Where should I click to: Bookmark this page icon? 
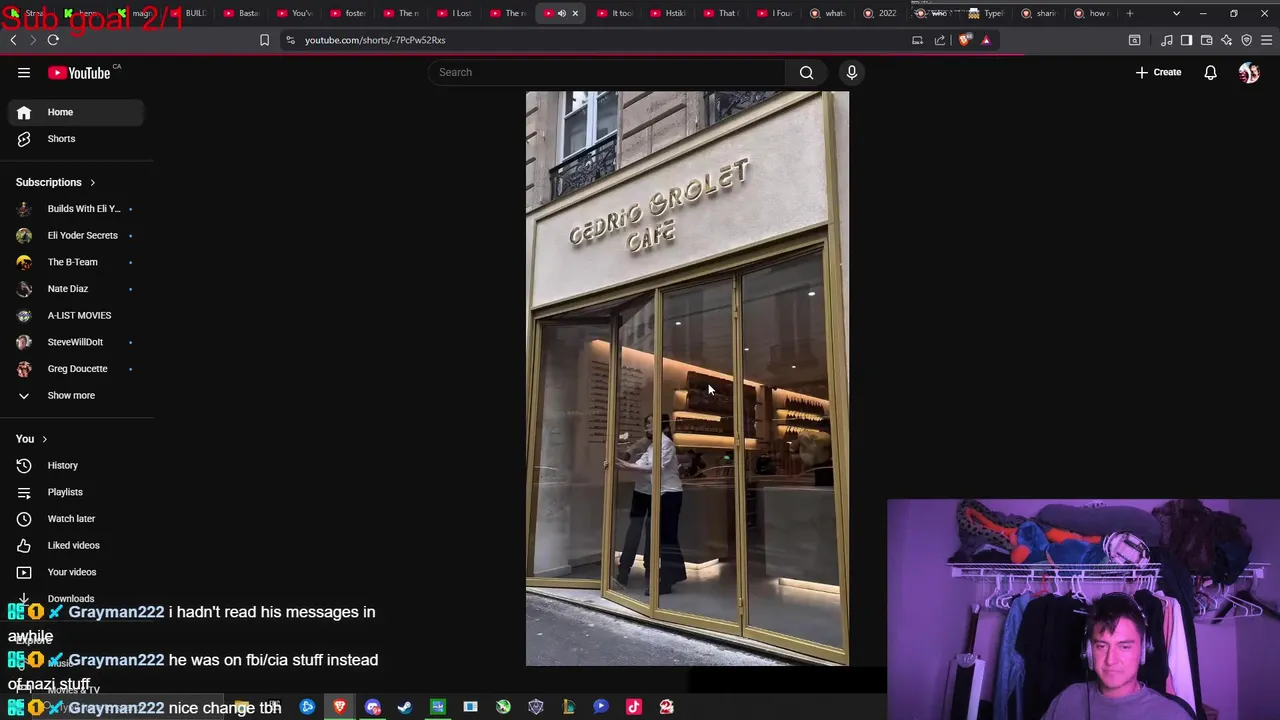(x=264, y=40)
